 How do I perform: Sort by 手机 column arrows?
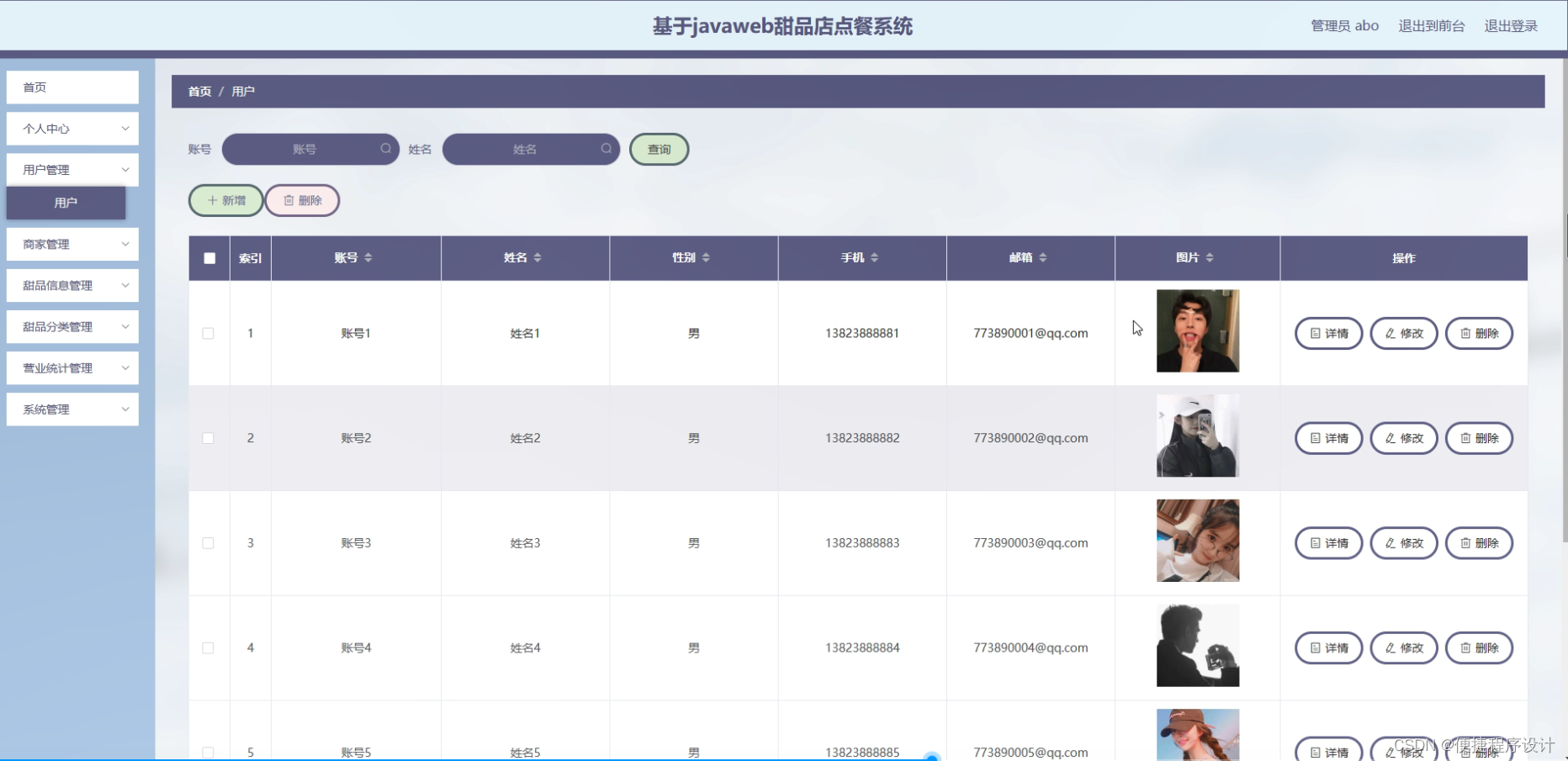pos(875,257)
